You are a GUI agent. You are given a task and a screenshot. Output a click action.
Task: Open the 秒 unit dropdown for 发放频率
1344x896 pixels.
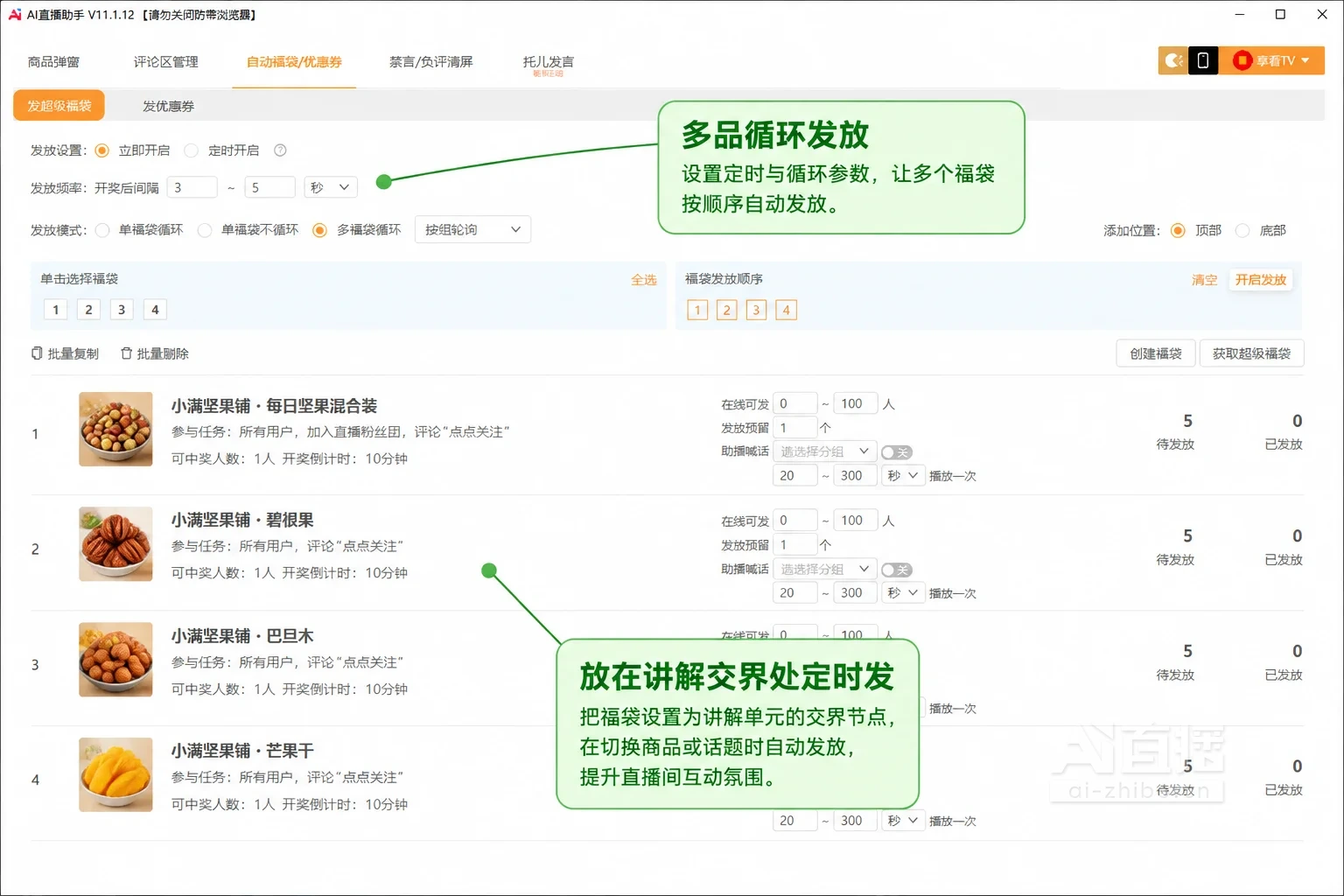[x=331, y=187]
